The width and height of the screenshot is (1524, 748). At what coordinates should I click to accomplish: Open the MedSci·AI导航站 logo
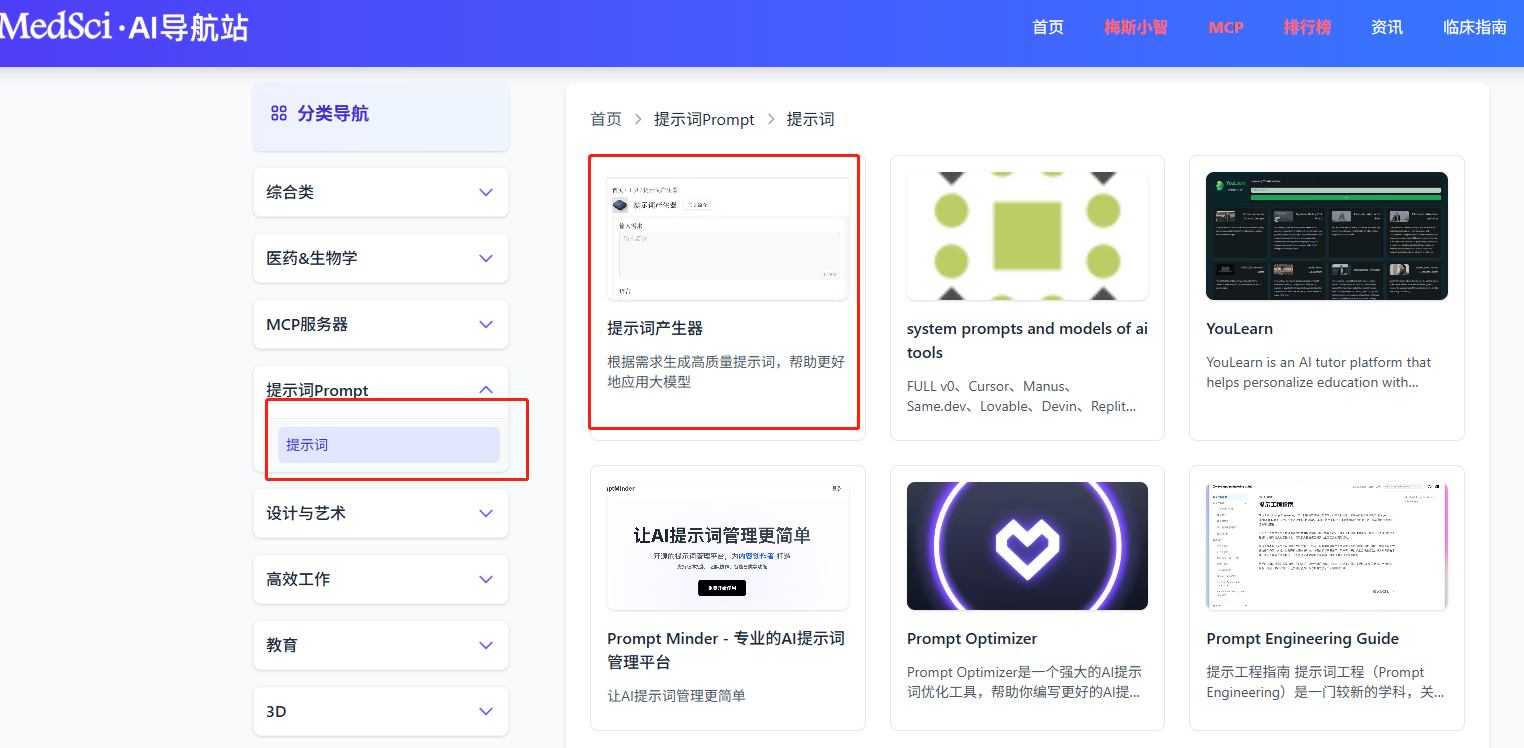[x=124, y=27]
